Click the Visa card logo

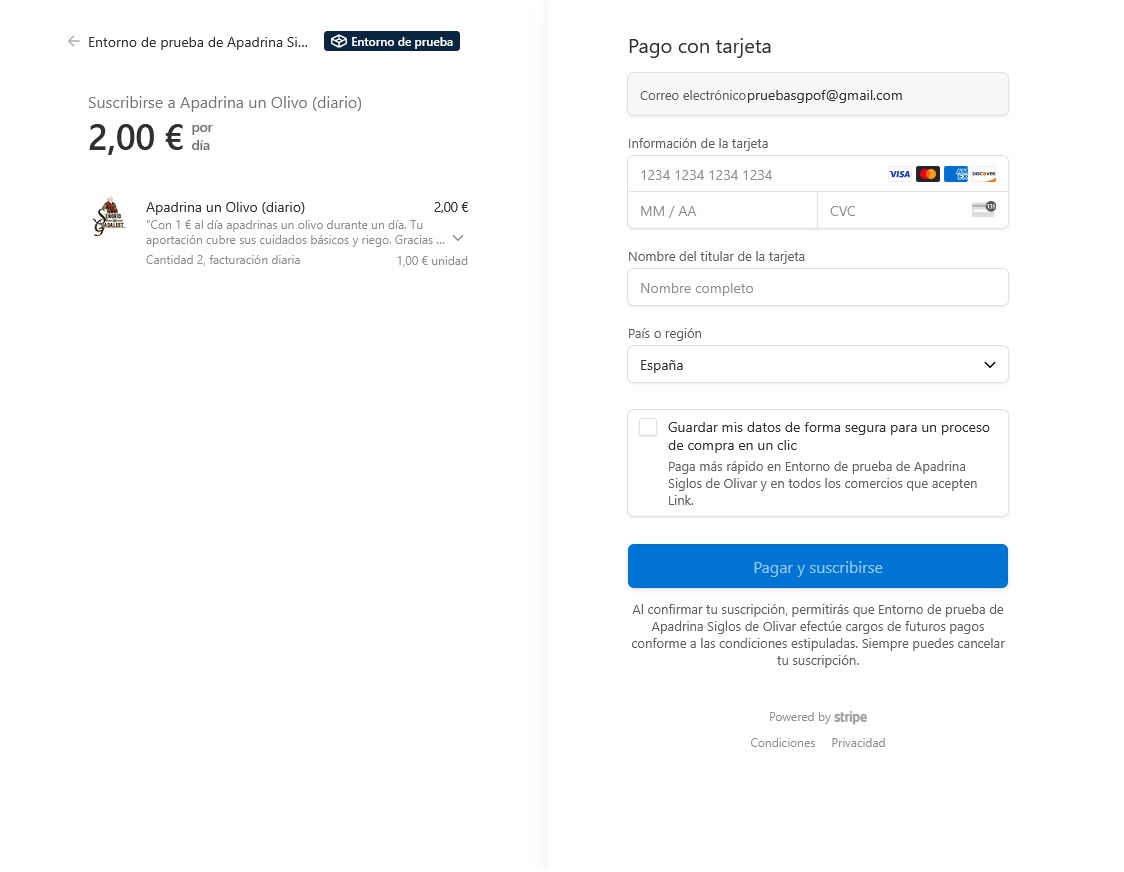coord(900,174)
